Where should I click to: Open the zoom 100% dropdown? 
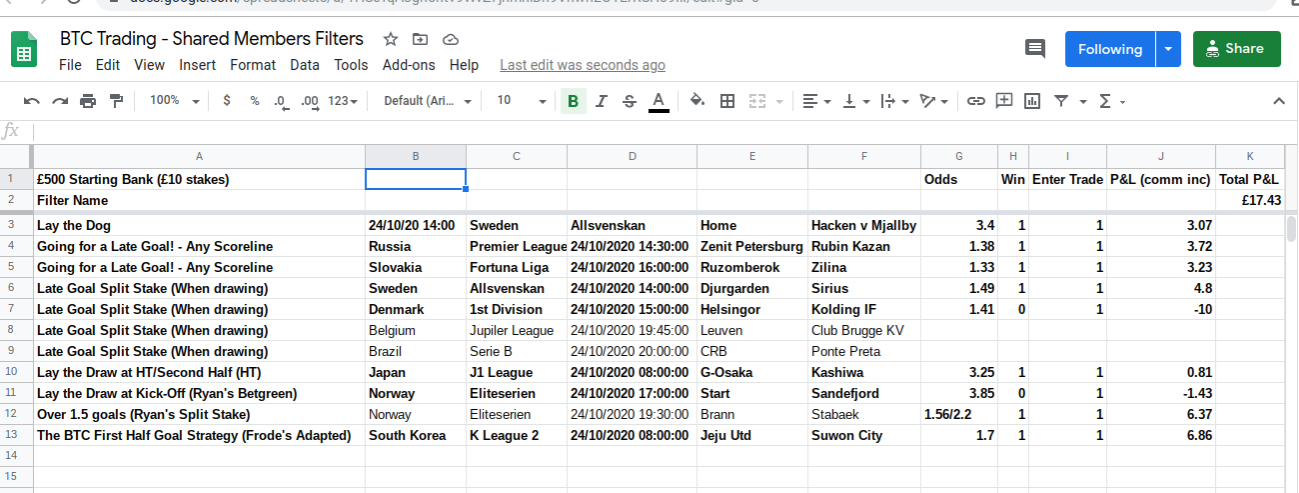tap(174, 101)
